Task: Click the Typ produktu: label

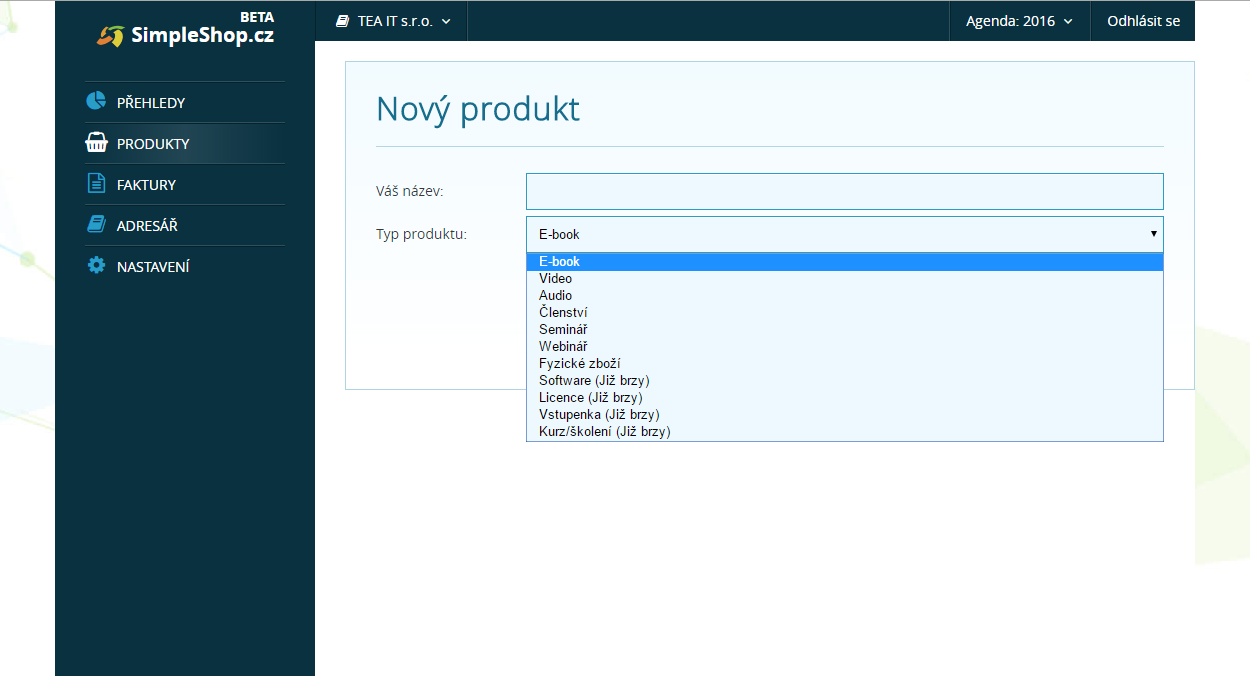Action: click(421, 234)
